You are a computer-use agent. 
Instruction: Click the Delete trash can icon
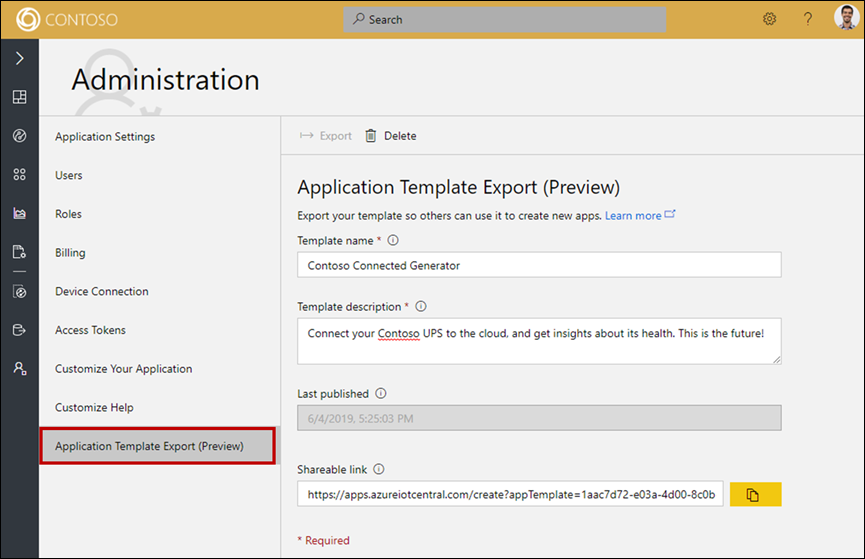pyautogui.click(x=371, y=136)
